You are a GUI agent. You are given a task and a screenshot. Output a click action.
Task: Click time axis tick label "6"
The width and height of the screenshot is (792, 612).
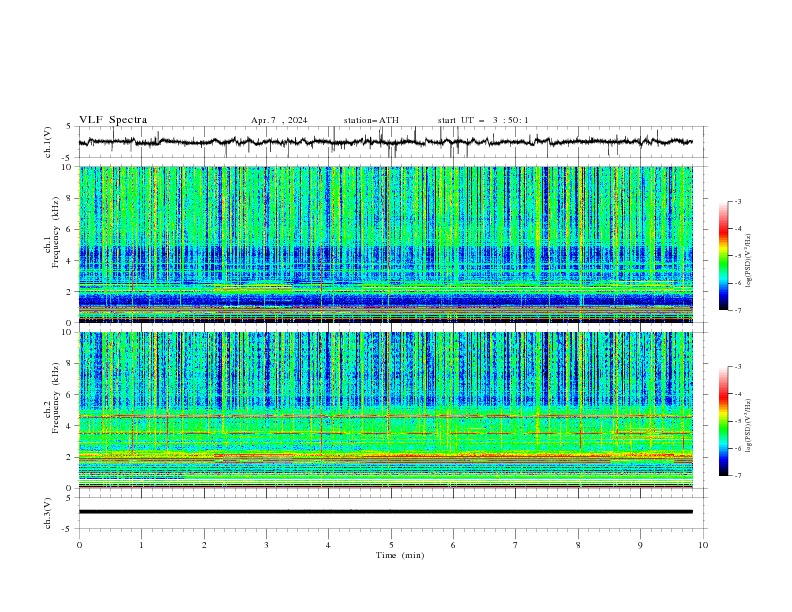point(453,545)
